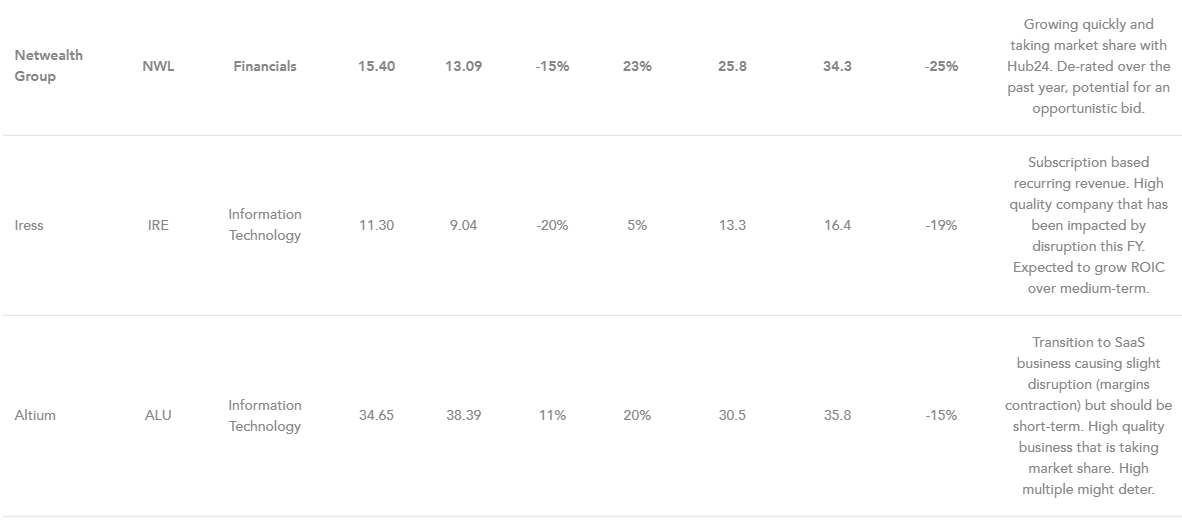Click the 13.09 value in Netwealth row
Viewport: 1182px width, 521px height.
[463, 66]
